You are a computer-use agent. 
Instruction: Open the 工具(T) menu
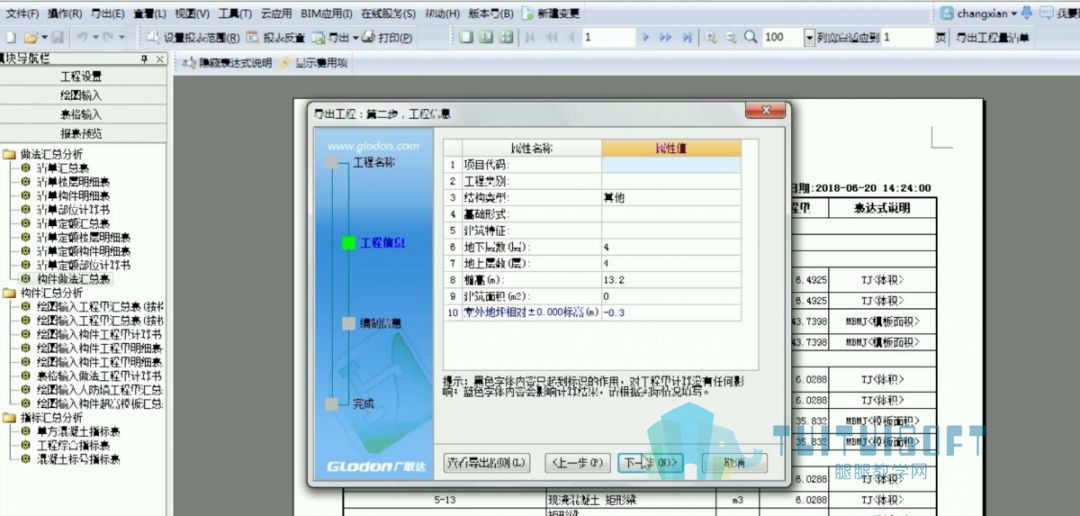(236, 13)
